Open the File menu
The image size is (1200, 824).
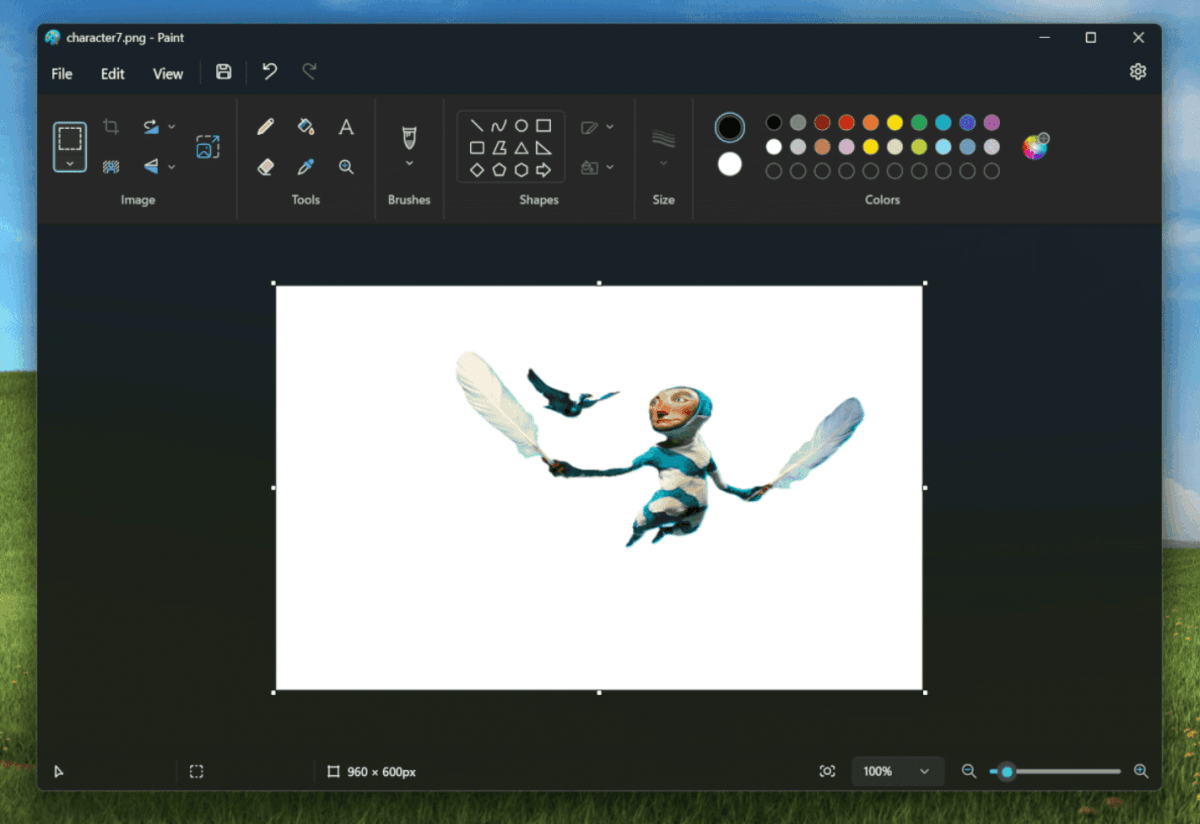tap(62, 73)
